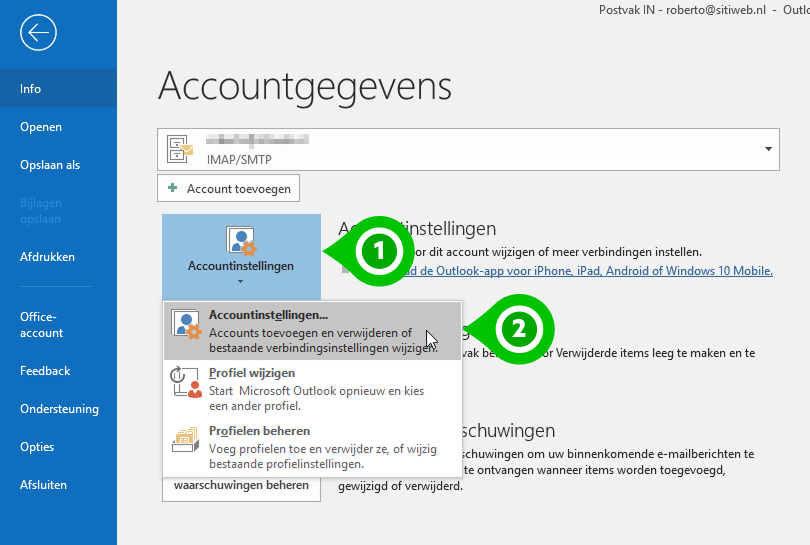Click the green plus icon
Image resolution: width=810 pixels, height=545 pixels.
tap(173, 188)
